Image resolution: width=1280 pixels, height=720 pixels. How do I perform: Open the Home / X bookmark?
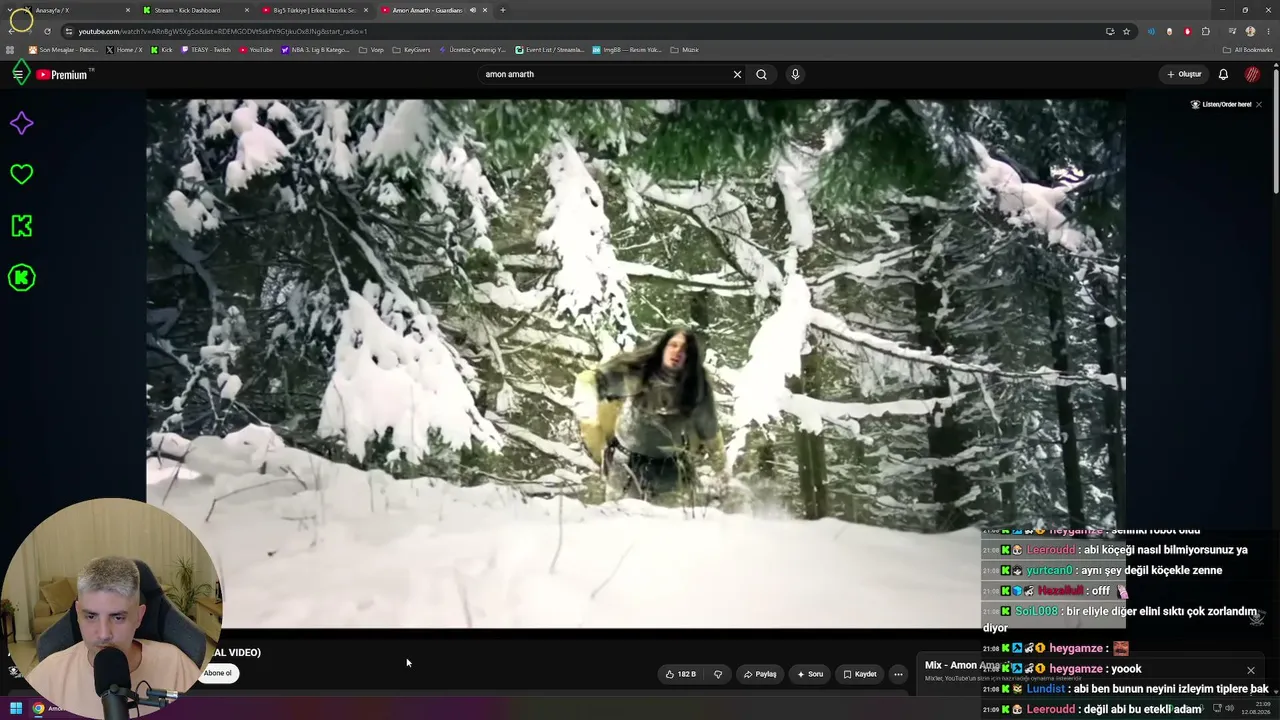pos(124,49)
